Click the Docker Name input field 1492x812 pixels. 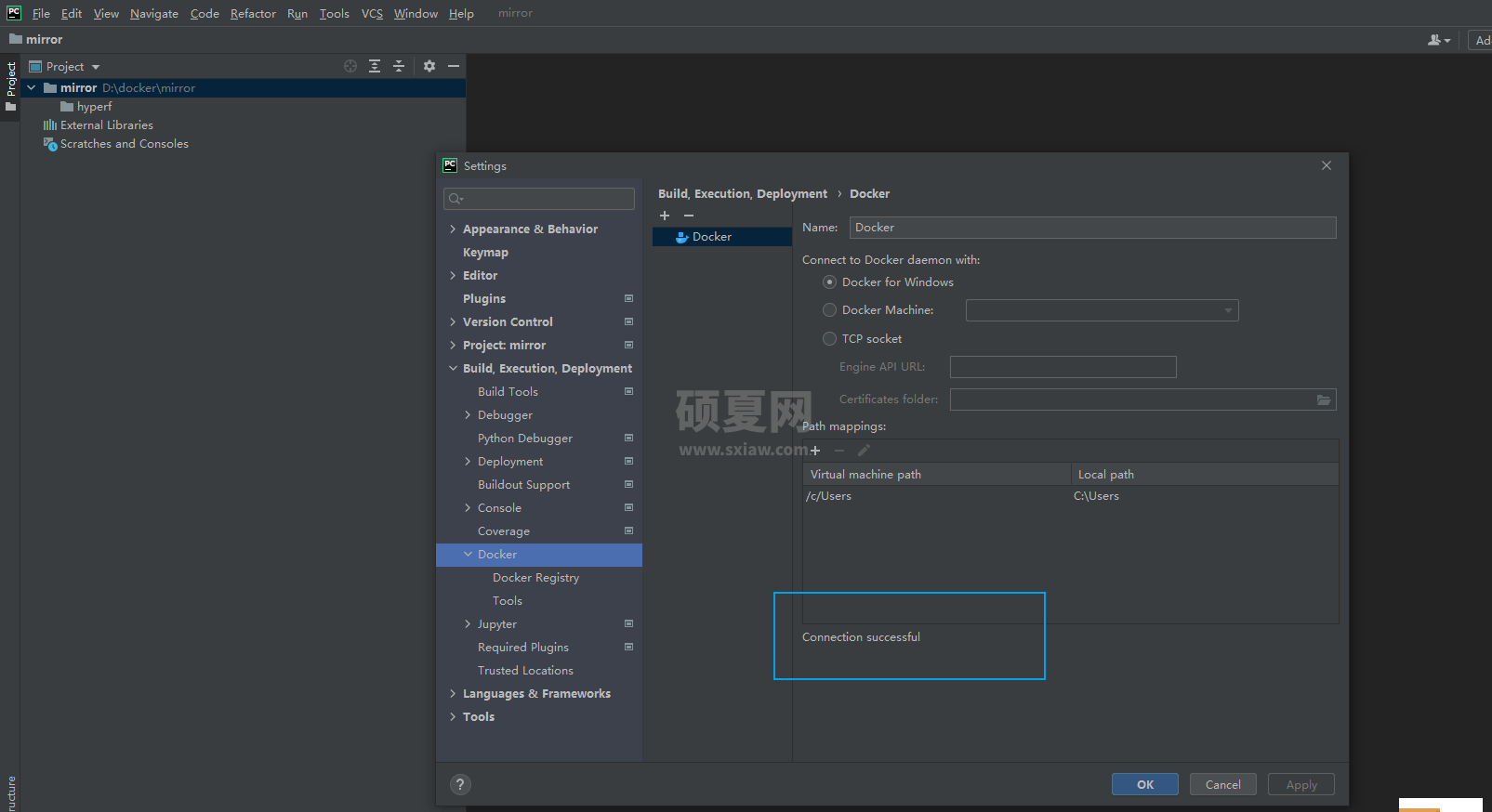[1092, 228]
